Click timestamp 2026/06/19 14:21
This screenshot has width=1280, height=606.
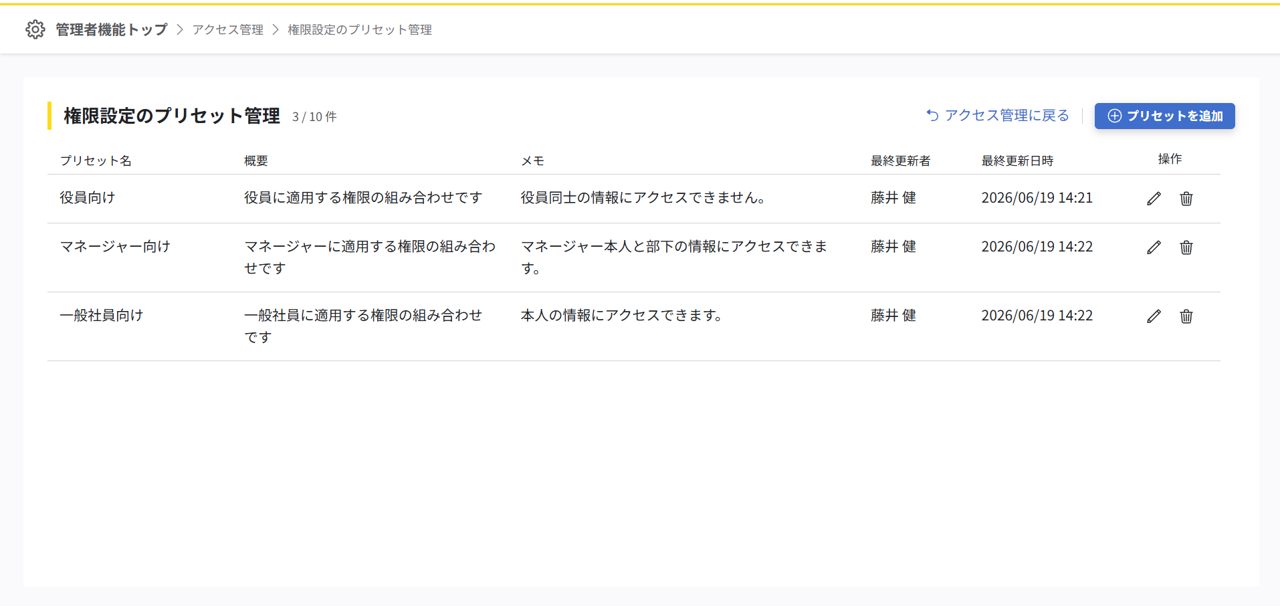click(1037, 198)
